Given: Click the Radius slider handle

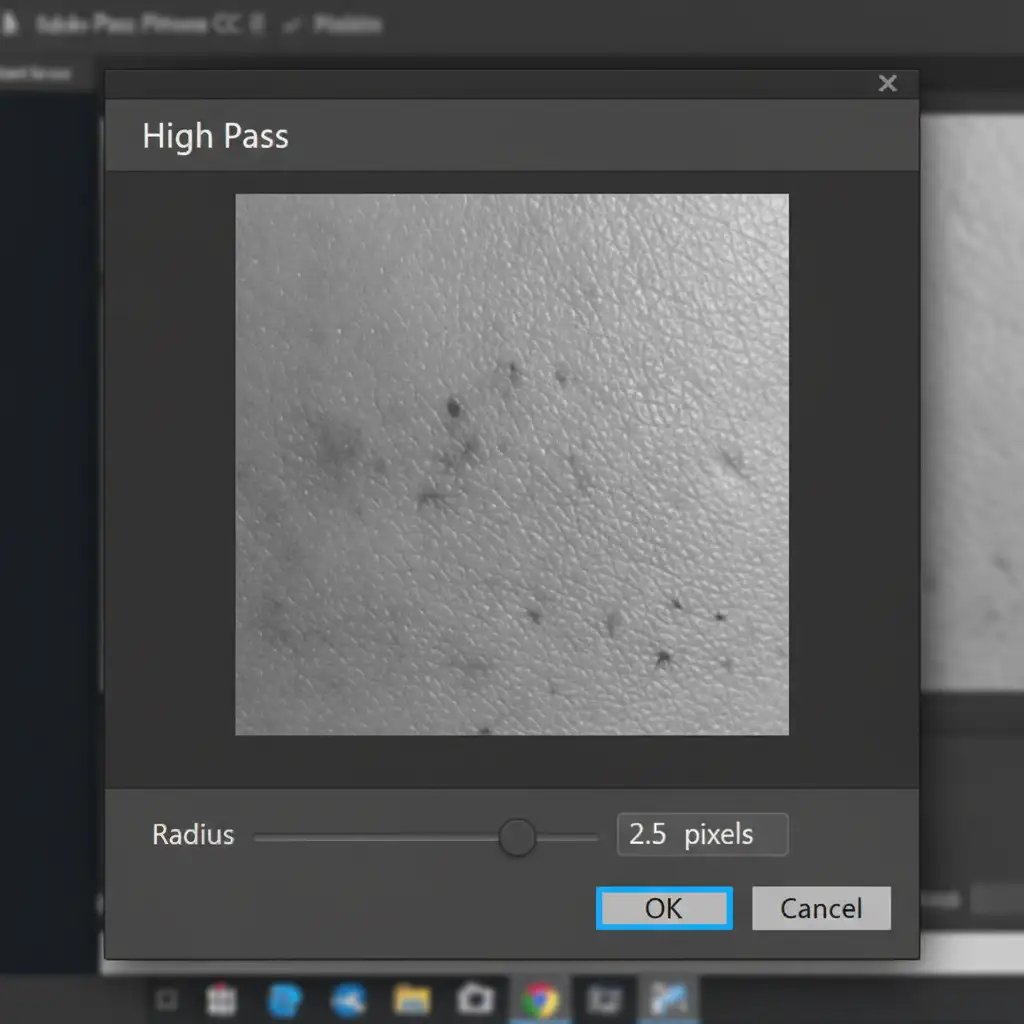Looking at the screenshot, I should point(517,837).
